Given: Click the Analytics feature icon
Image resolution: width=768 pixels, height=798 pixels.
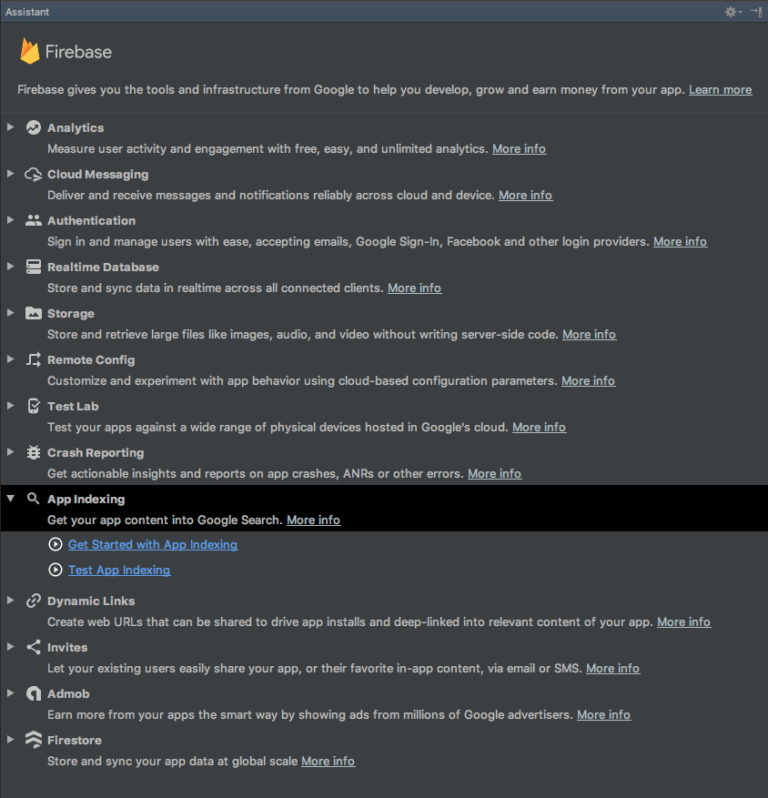Looking at the screenshot, I should (34, 128).
